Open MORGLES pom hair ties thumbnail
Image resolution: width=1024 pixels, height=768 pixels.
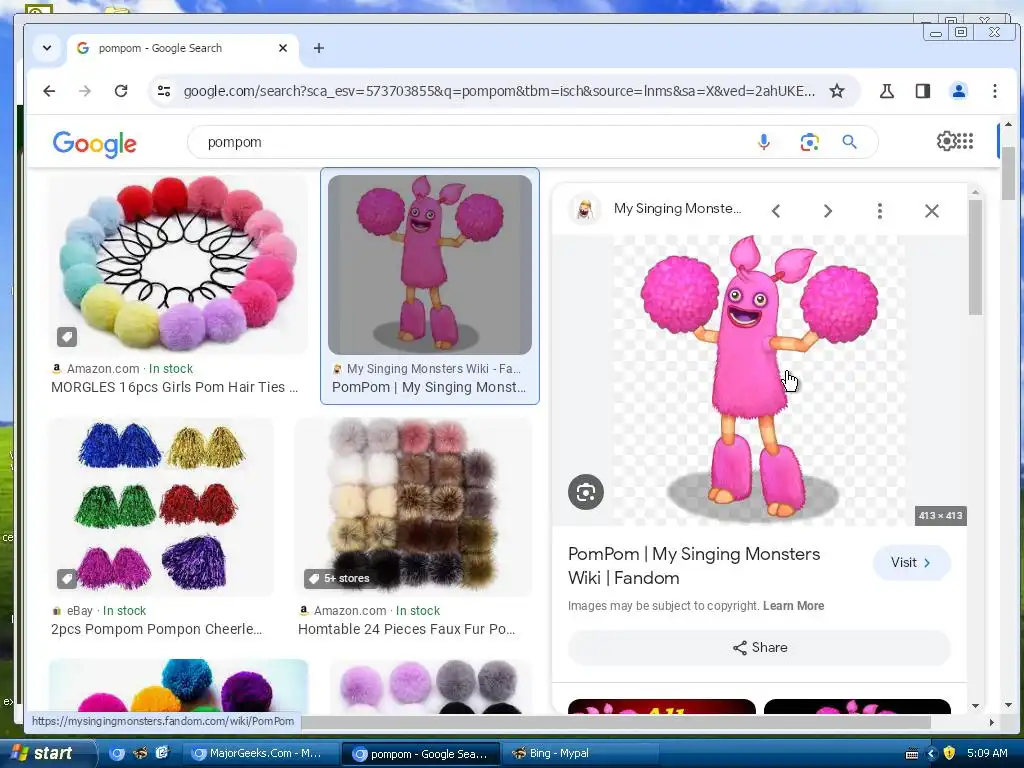178,264
